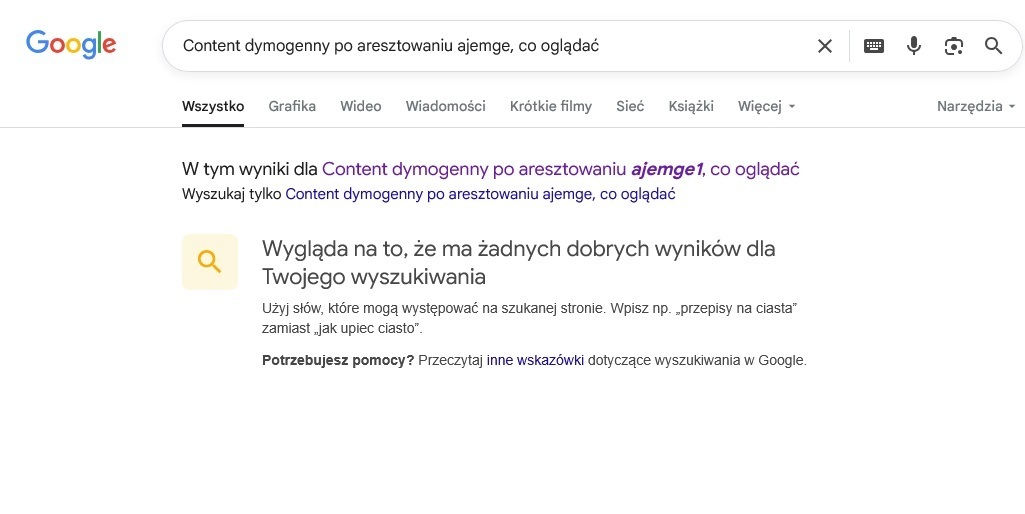Image resolution: width=1025 pixels, height=514 pixels.
Task: Select the Wszystko tab
Action: [213, 106]
